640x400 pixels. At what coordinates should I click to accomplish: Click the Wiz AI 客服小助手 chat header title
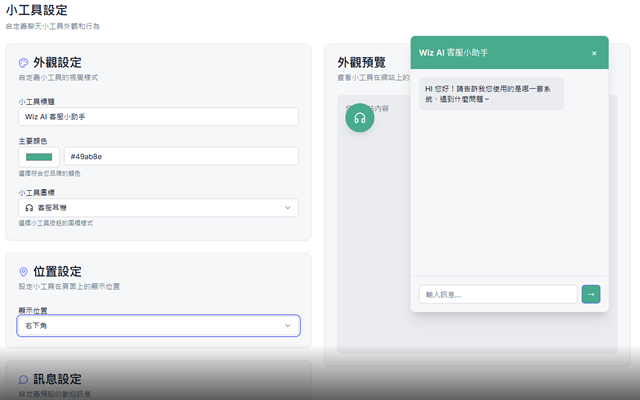pos(453,52)
